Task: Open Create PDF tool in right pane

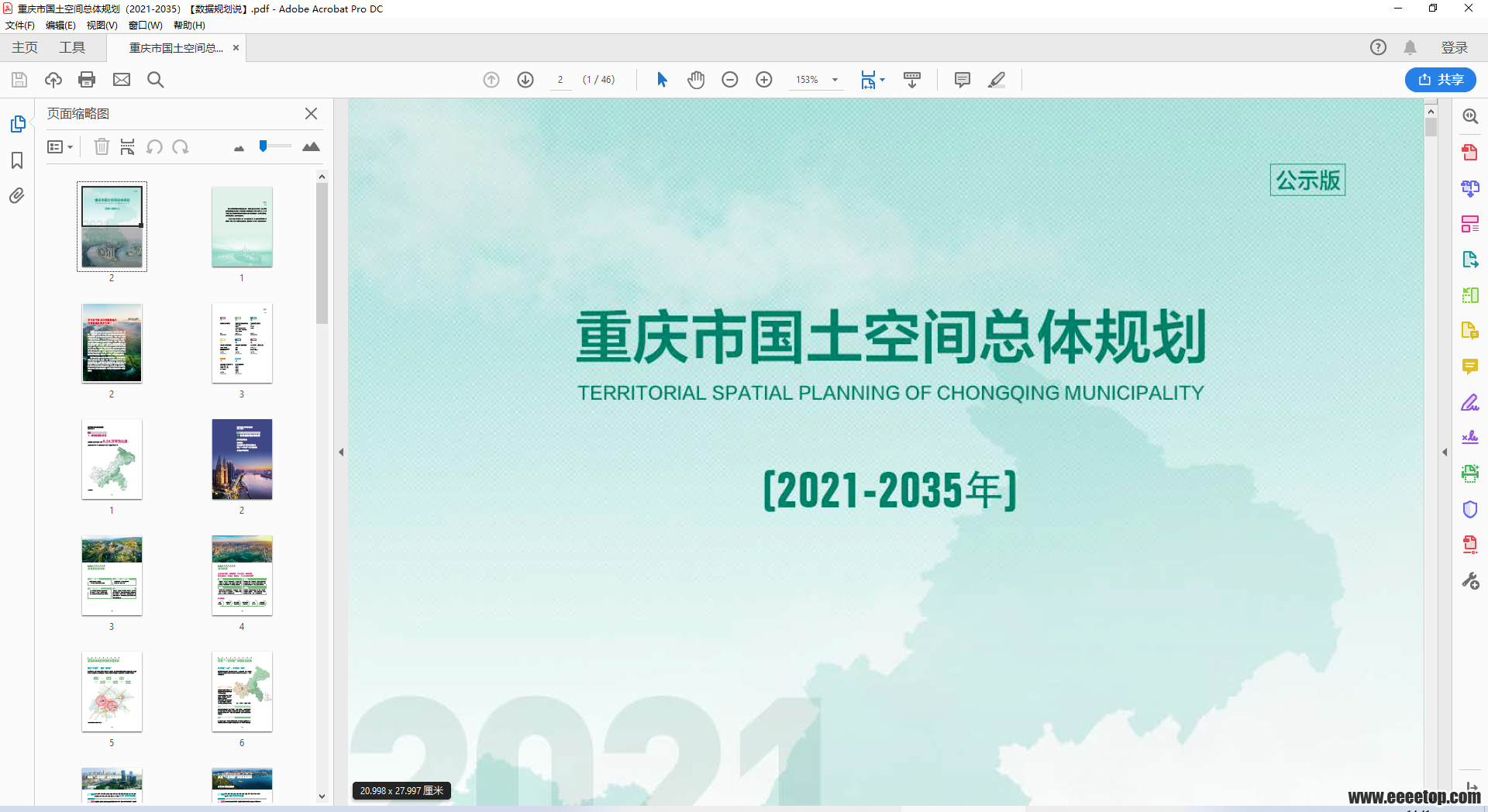Action: point(1470,152)
